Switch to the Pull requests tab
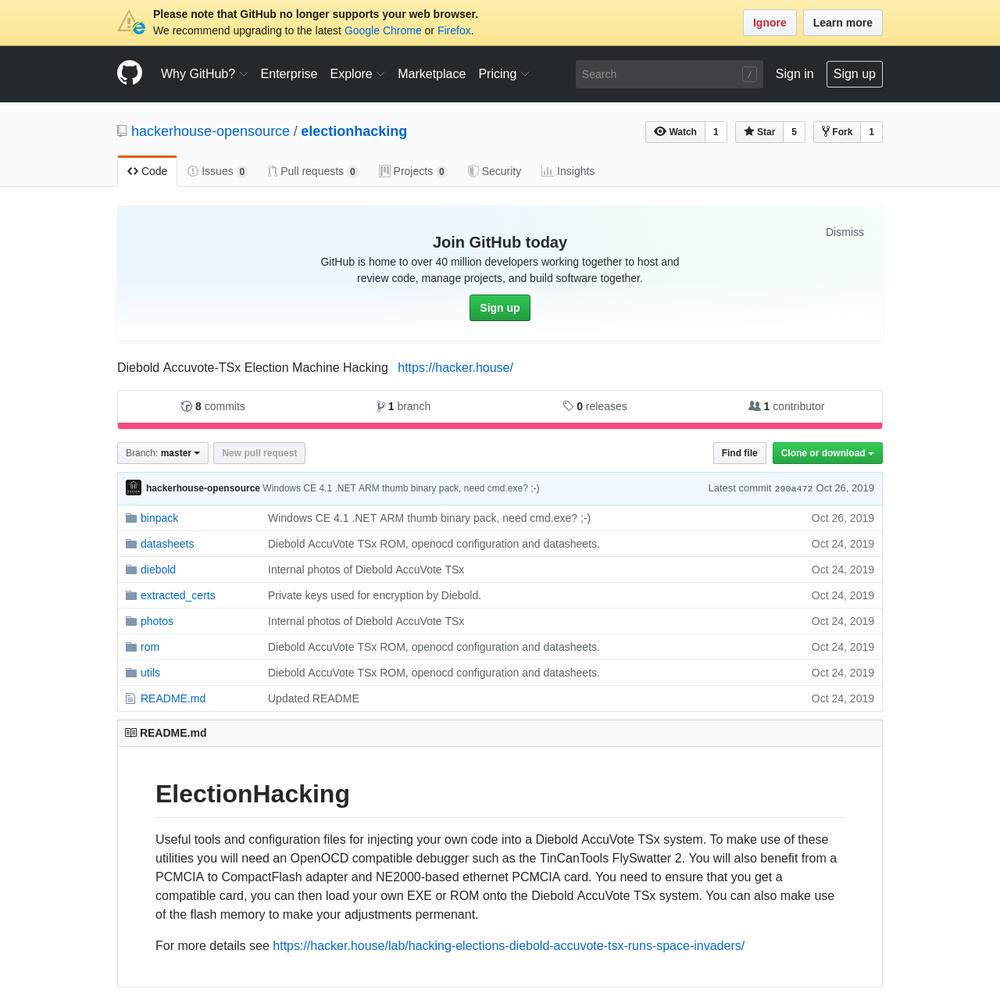The image size is (1000, 1000). click(x=312, y=172)
